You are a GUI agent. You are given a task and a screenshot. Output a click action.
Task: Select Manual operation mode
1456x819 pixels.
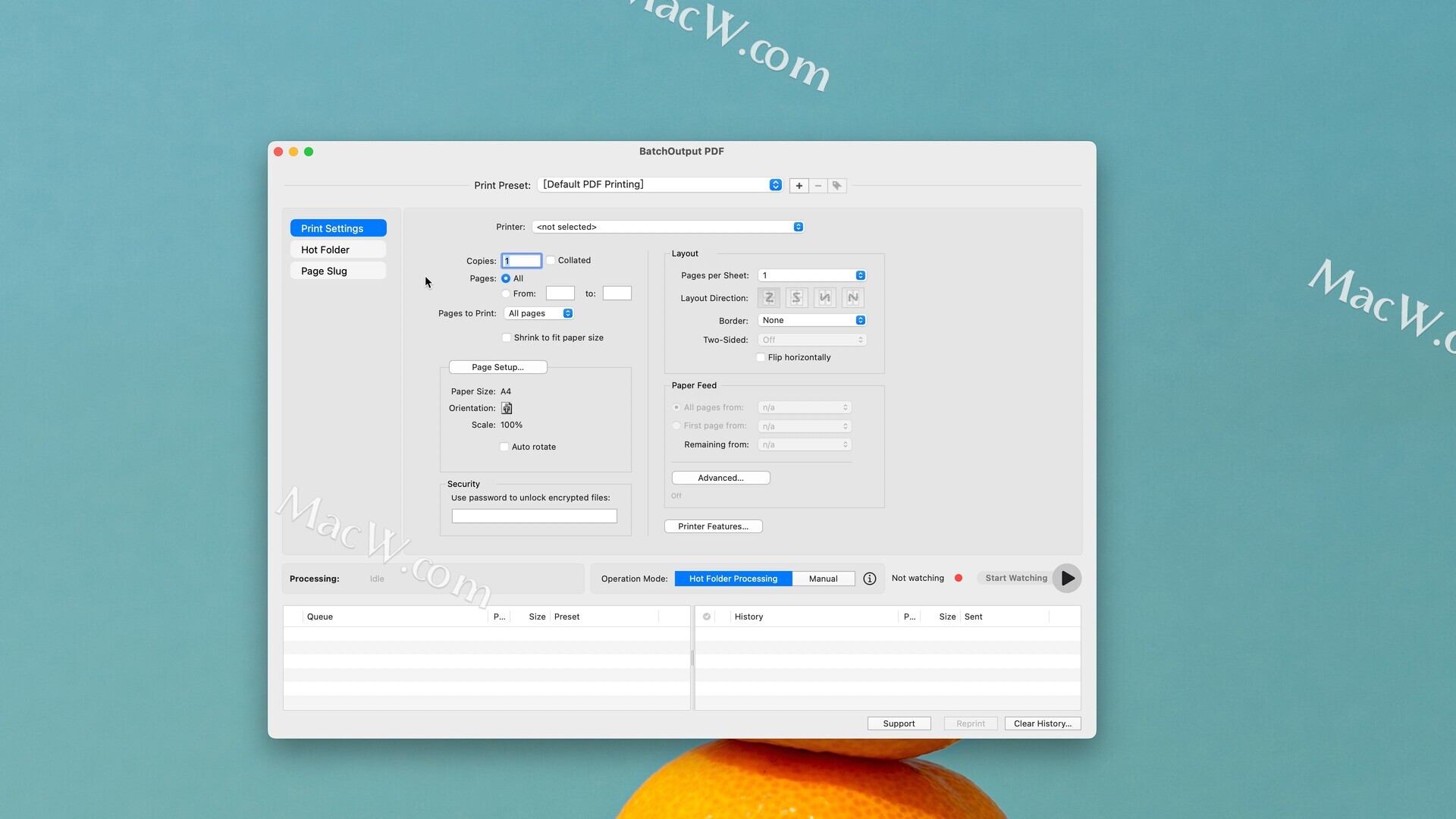[824, 579]
